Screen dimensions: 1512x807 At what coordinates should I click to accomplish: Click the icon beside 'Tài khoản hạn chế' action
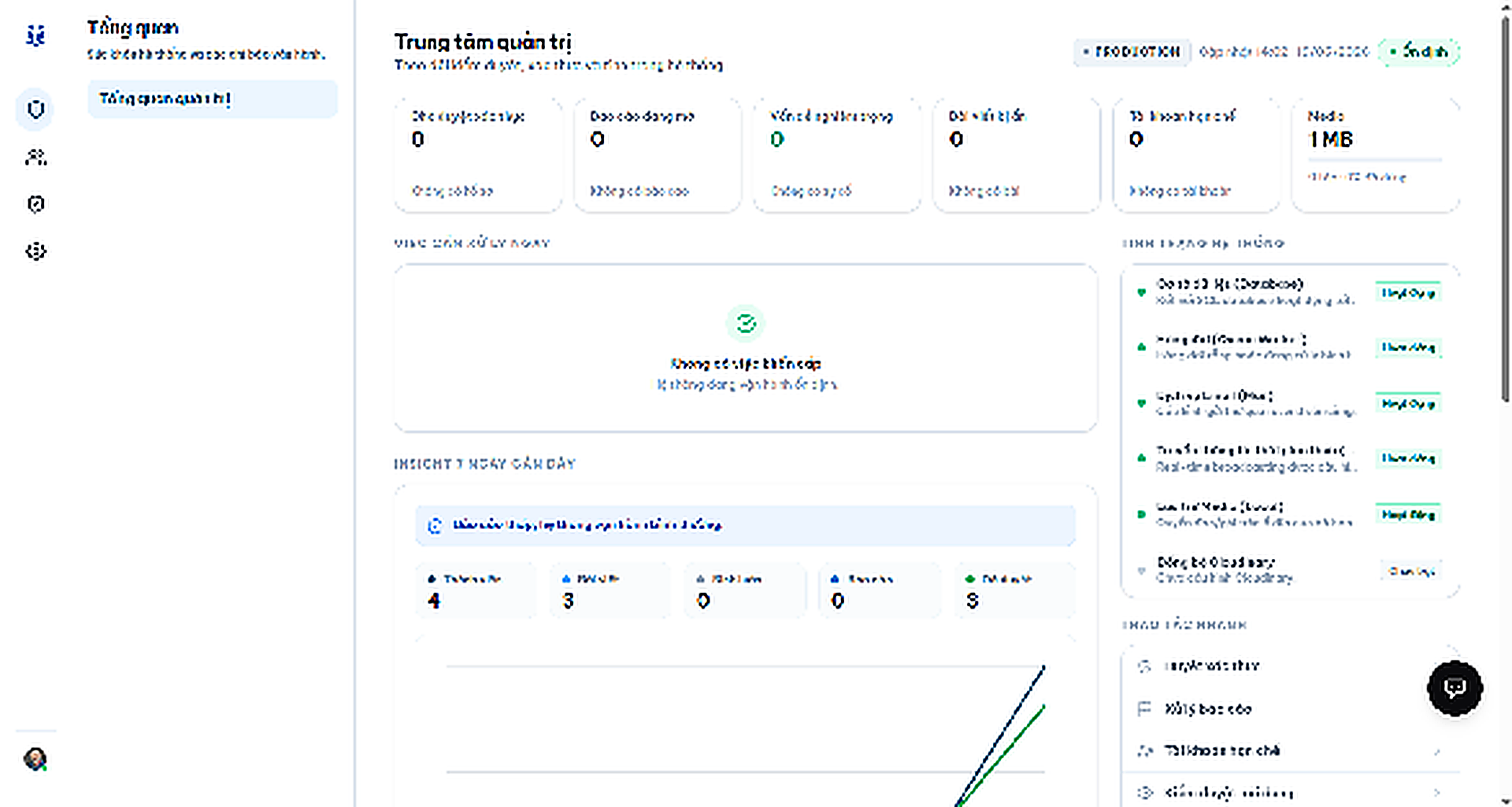pos(1144,750)
